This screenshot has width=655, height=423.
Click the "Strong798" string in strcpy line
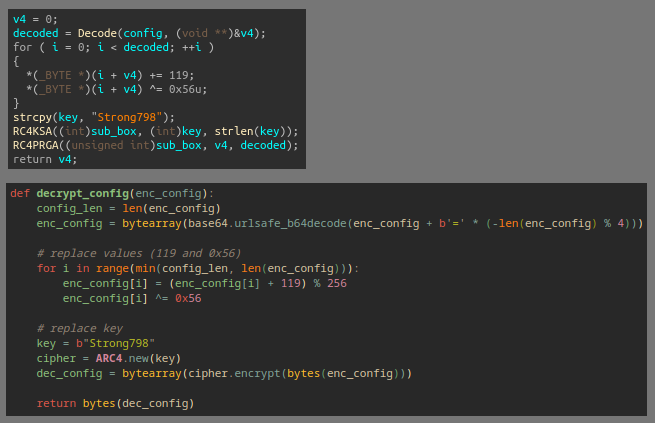pos(127,117)
